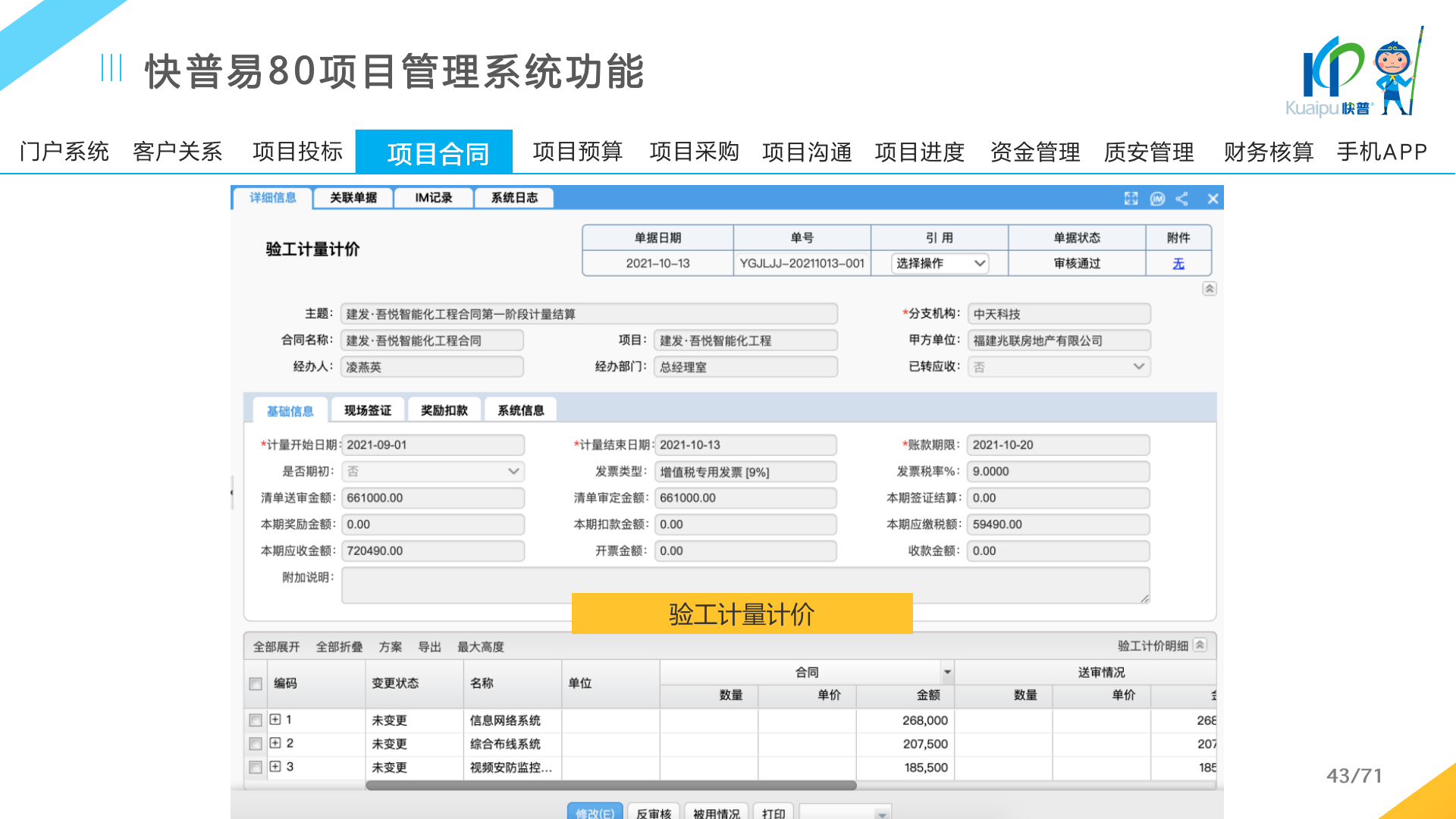Open the 选择操作 dropdown under 引用
This screenshot has height=819, width=1456.
pyautogui.click(x=940, y=263)
